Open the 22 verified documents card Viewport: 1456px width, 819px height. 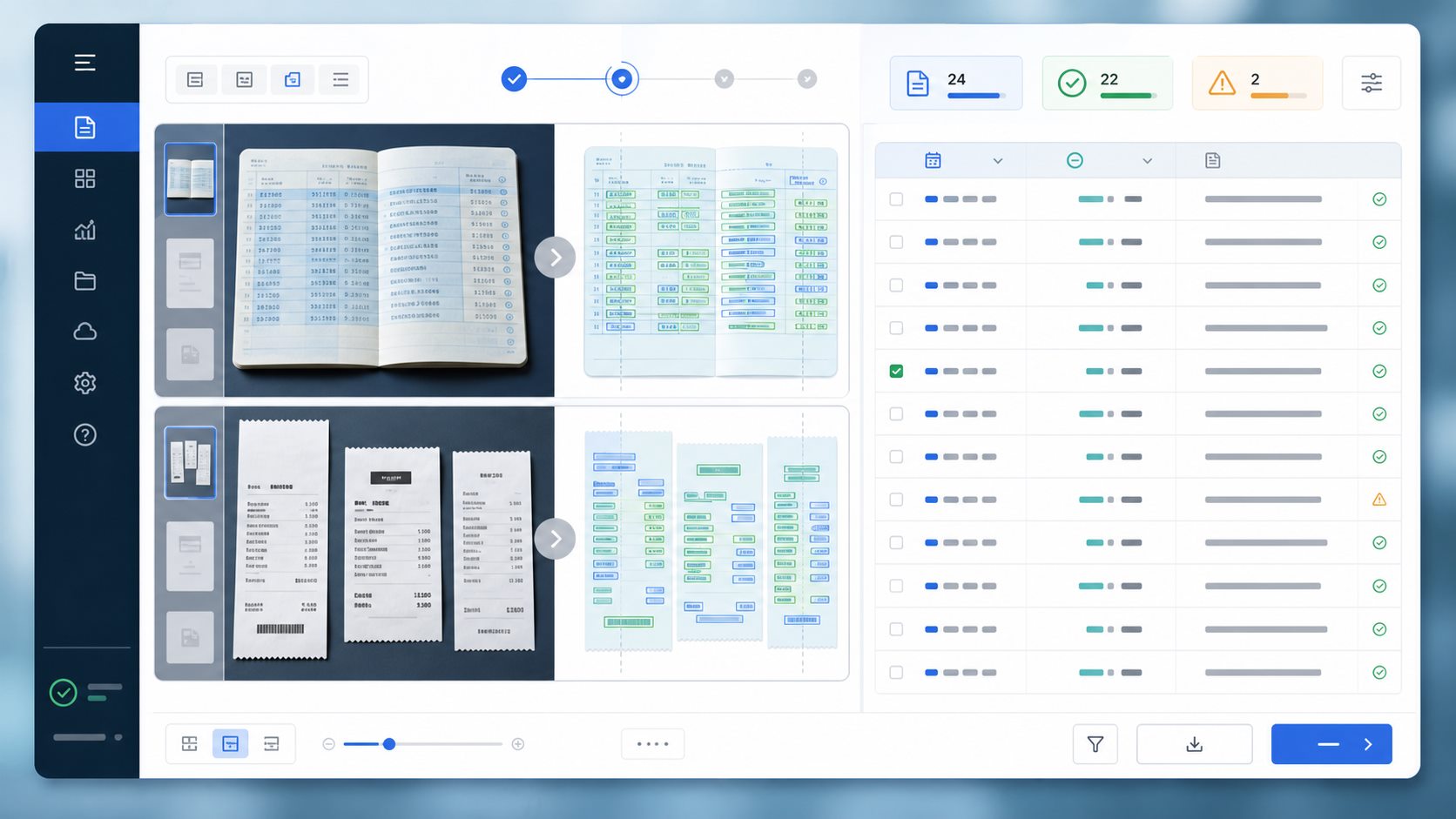[x=1107, y=84]
